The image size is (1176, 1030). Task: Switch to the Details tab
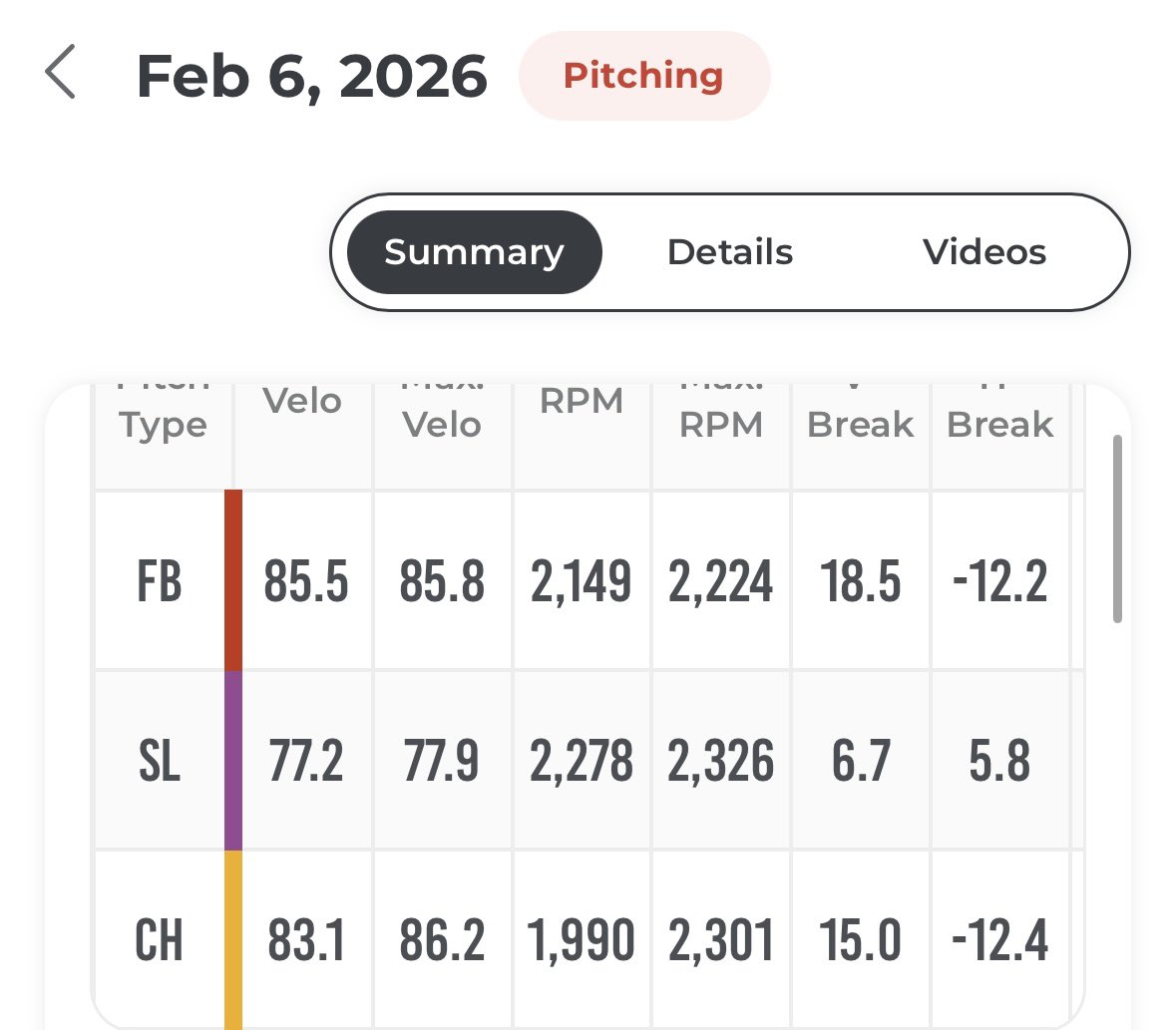tap(730, 252)
